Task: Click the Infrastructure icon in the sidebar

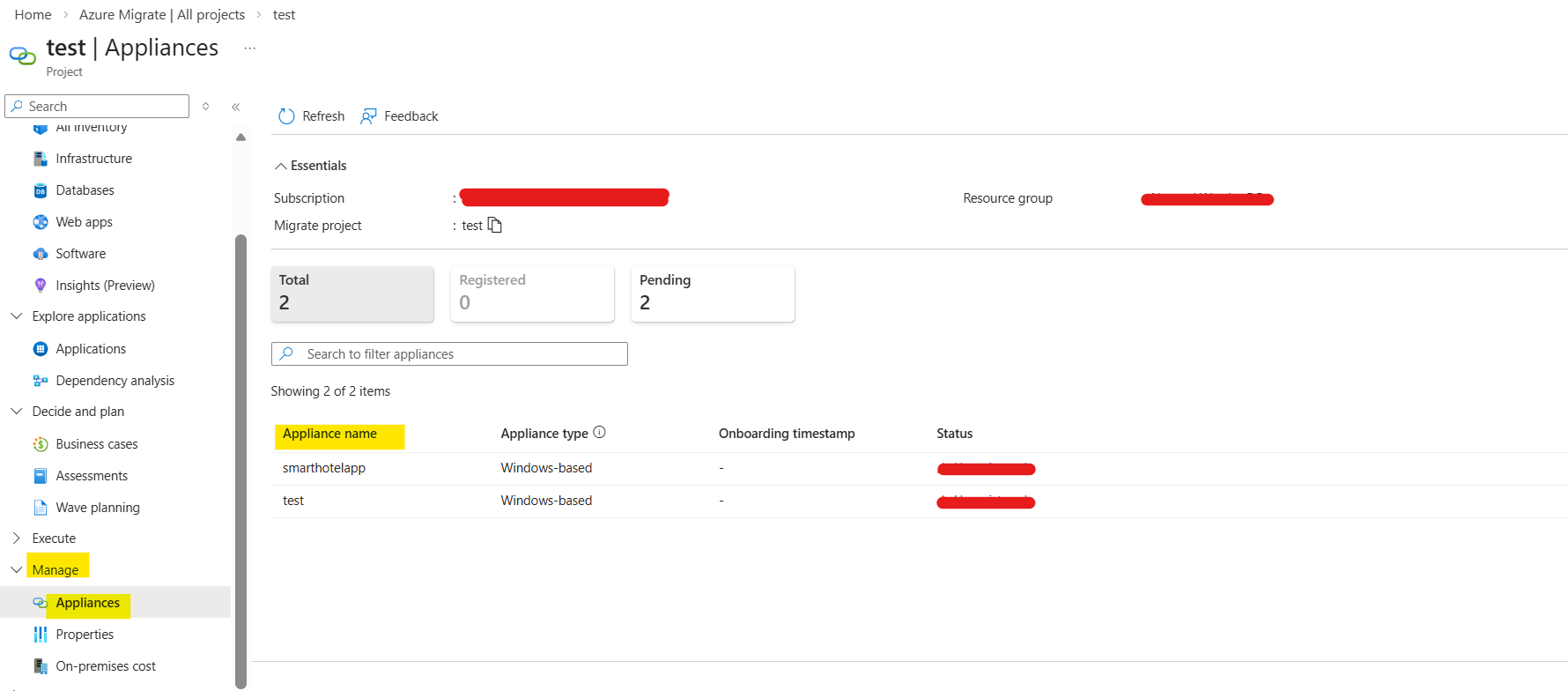Action: (41, 159)
